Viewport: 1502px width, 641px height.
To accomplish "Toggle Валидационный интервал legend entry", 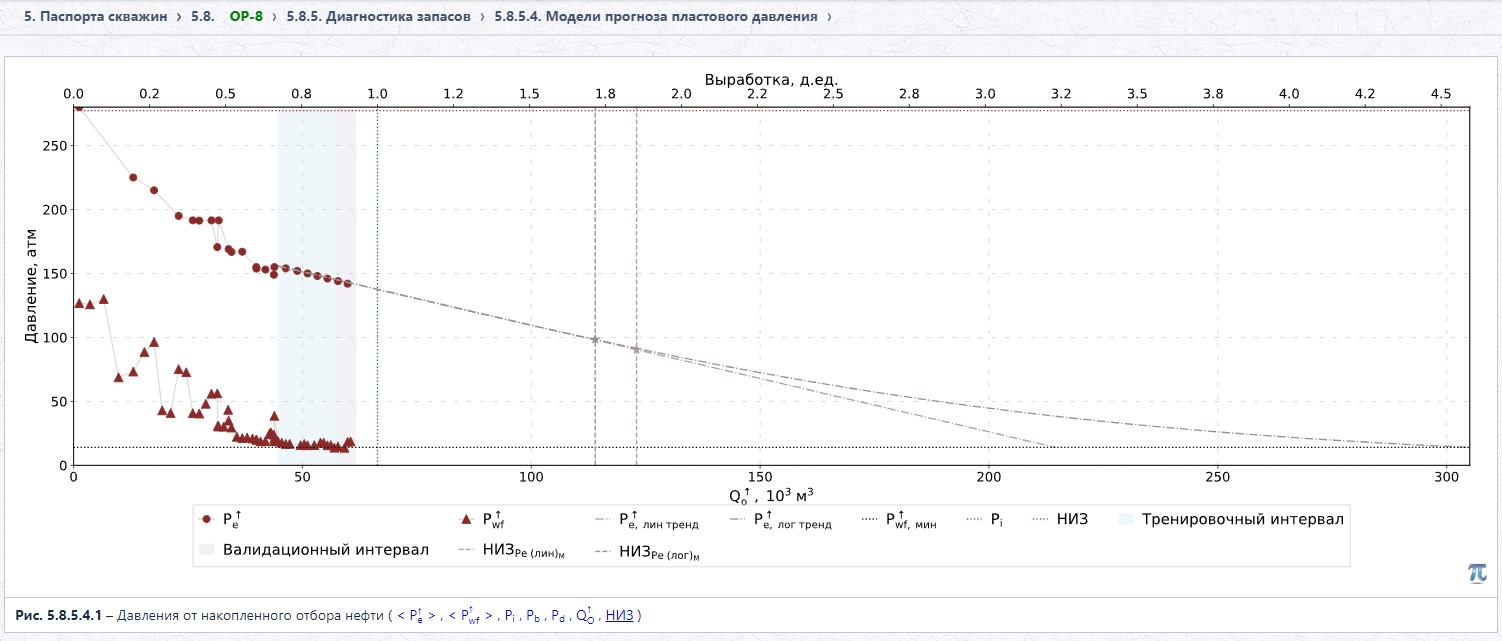I will tap(314, 550).
